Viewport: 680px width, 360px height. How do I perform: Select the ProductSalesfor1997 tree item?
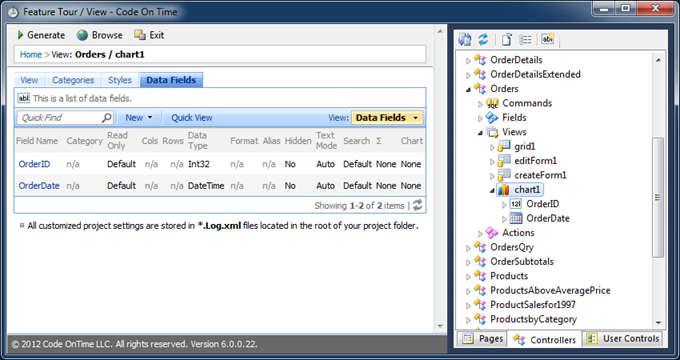[x=533, y=304]
